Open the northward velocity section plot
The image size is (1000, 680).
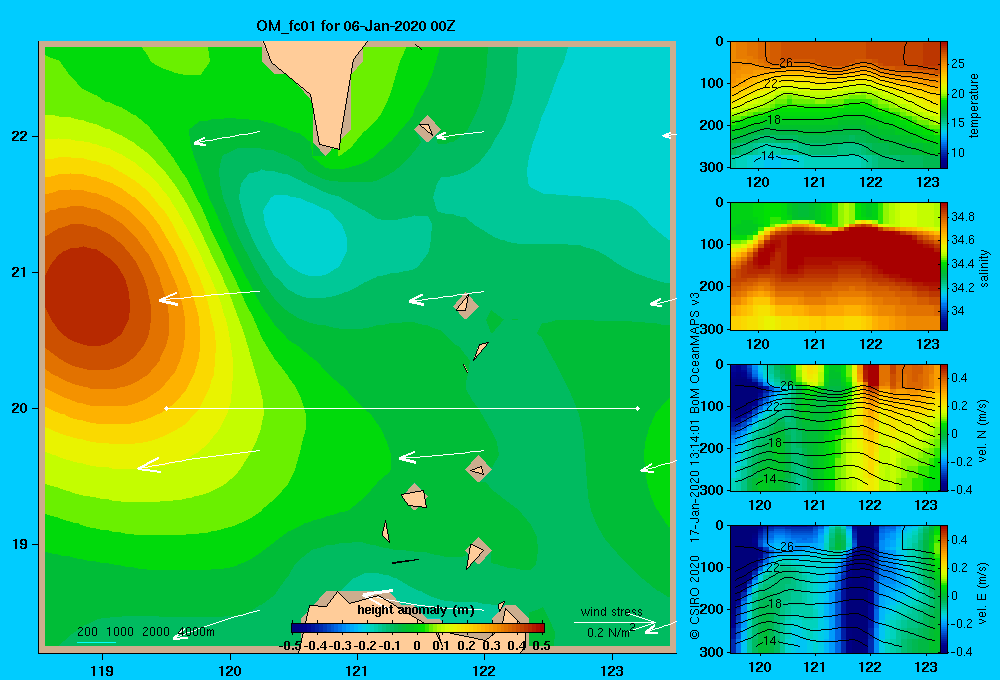tap(835, 427)
